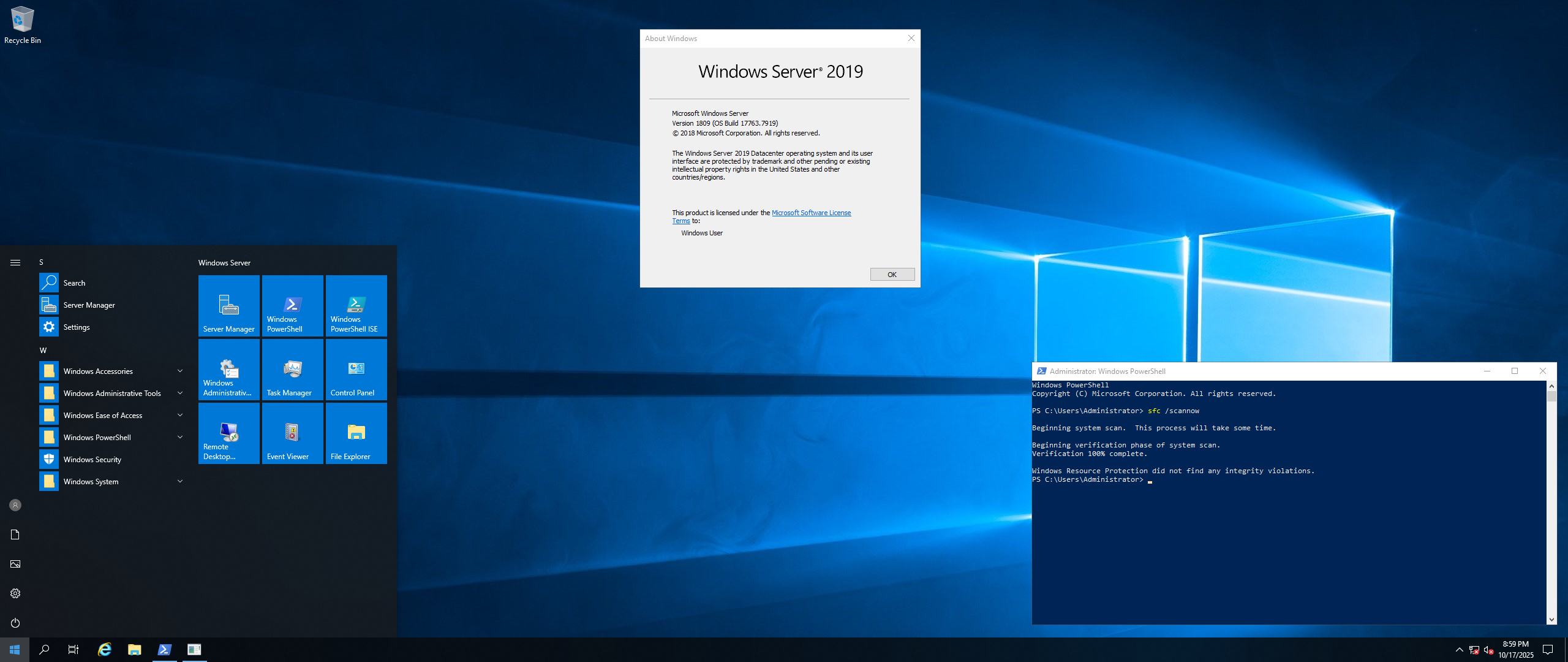Screen dimensions: 1568x662
Task: Click Internet Explorer taskbar icon
Action: point(105,650)
